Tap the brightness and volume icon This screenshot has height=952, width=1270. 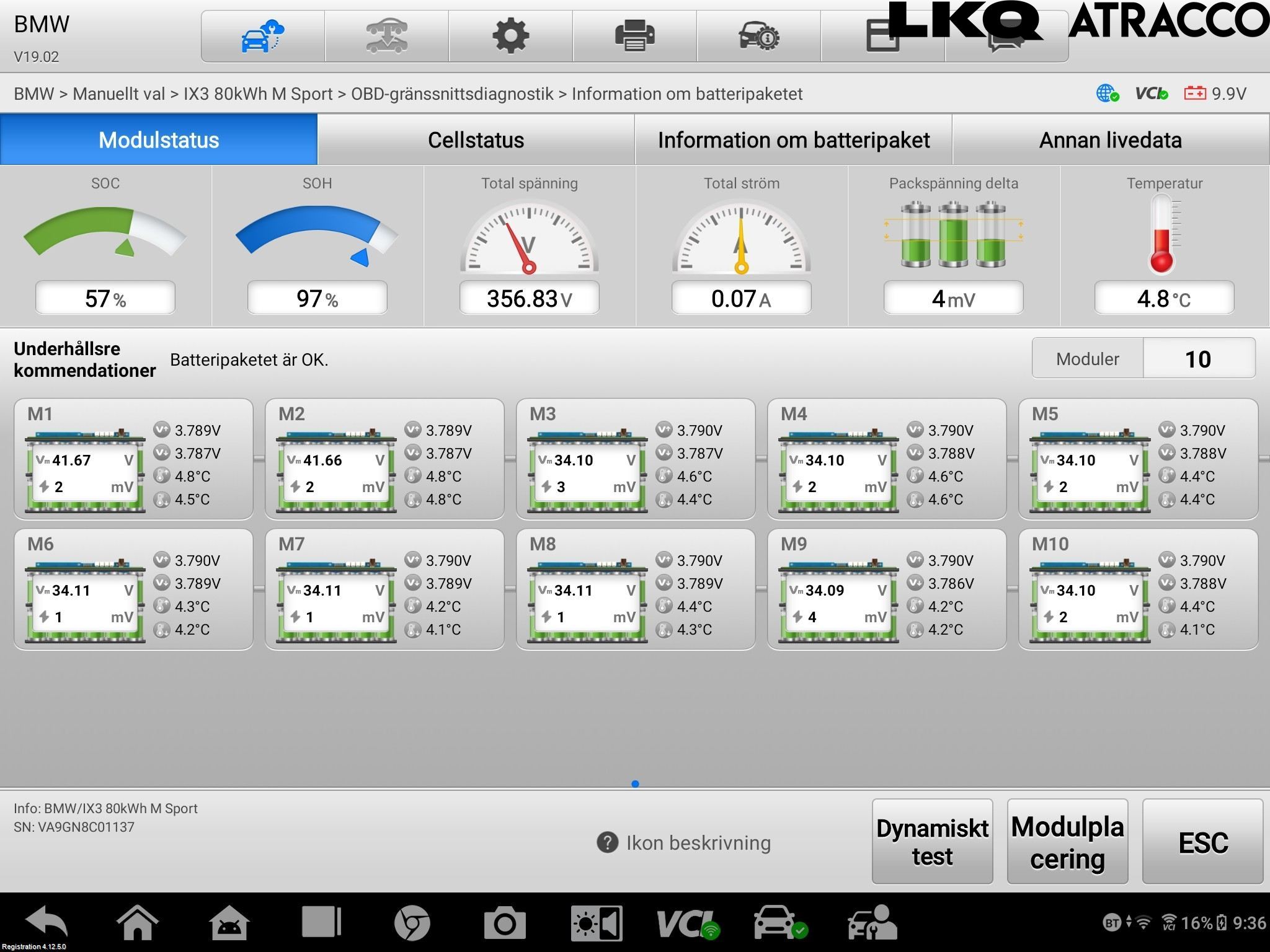coord(597,923)
